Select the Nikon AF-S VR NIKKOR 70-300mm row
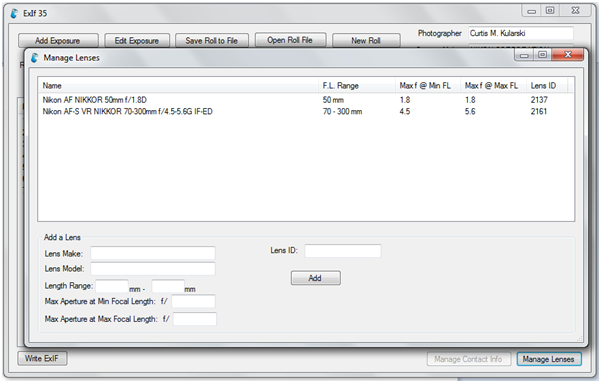 click(x=306, y=112)
